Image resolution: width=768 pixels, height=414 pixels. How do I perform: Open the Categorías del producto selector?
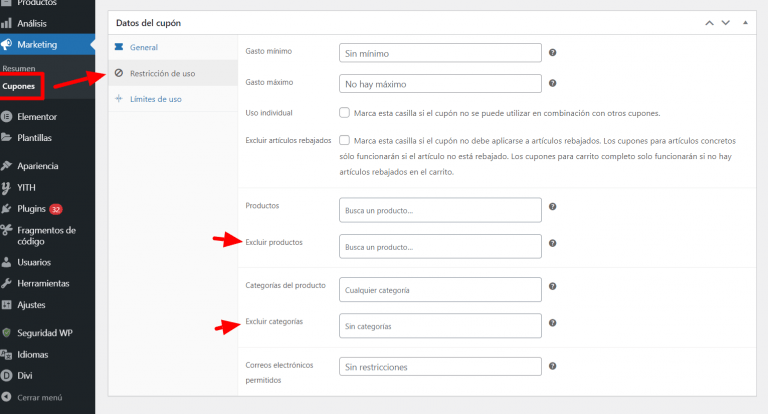(x=440, y=290)
